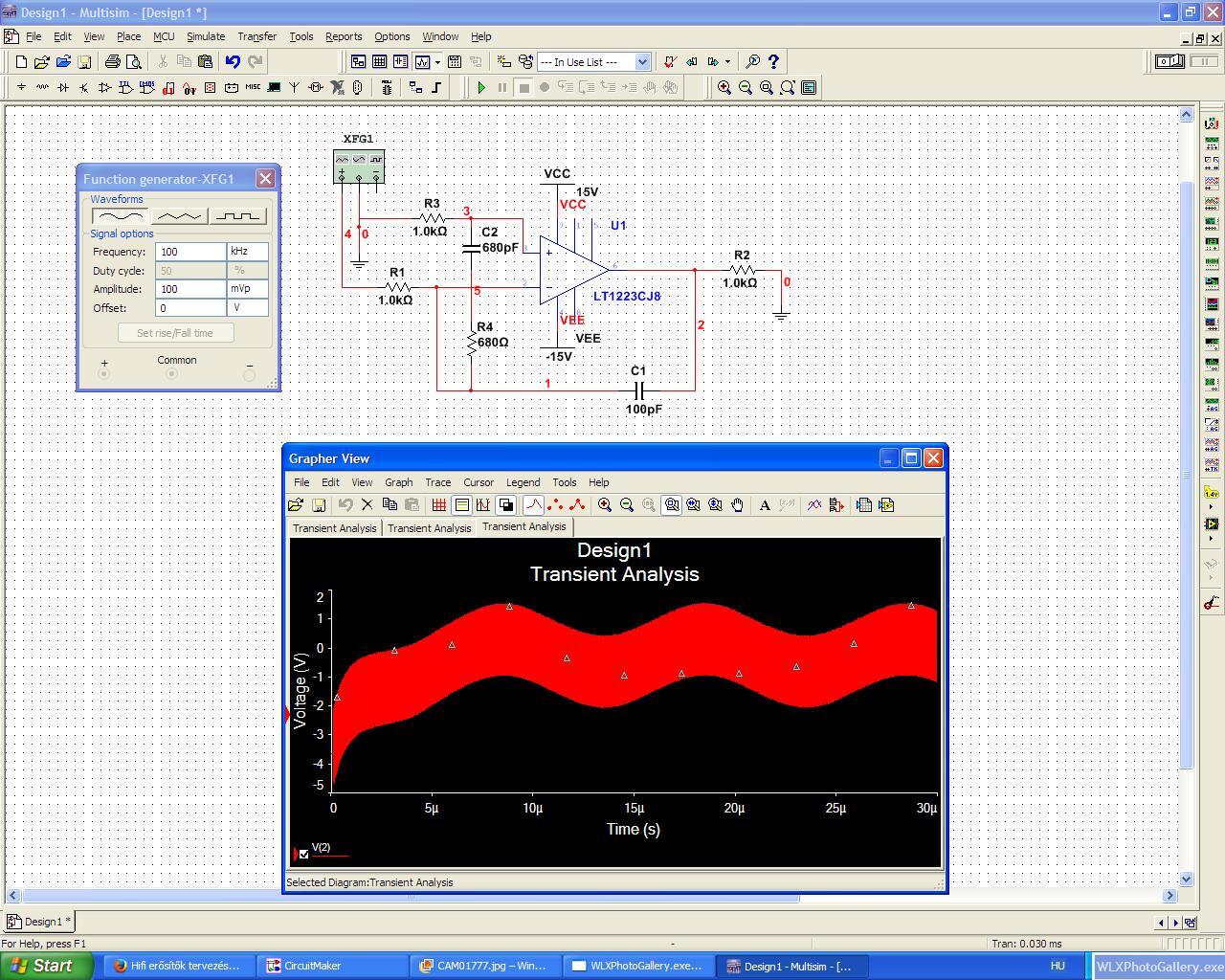Click the horizontal scrollbar of schematic
Image resolution: width=1225 pixels, height=980 pixels.
pos(410,896)
